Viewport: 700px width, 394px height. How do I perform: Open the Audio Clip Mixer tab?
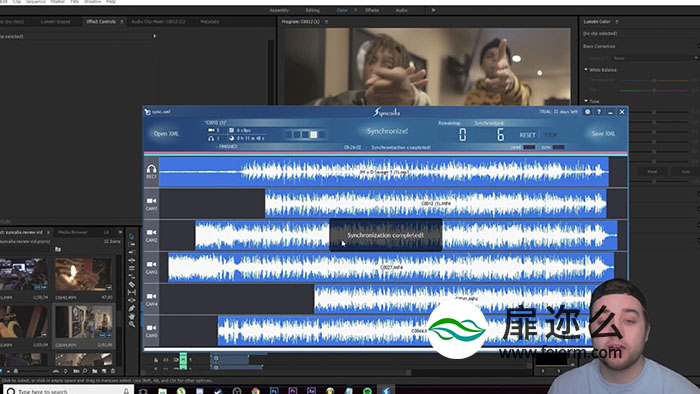tap(158, 21)
